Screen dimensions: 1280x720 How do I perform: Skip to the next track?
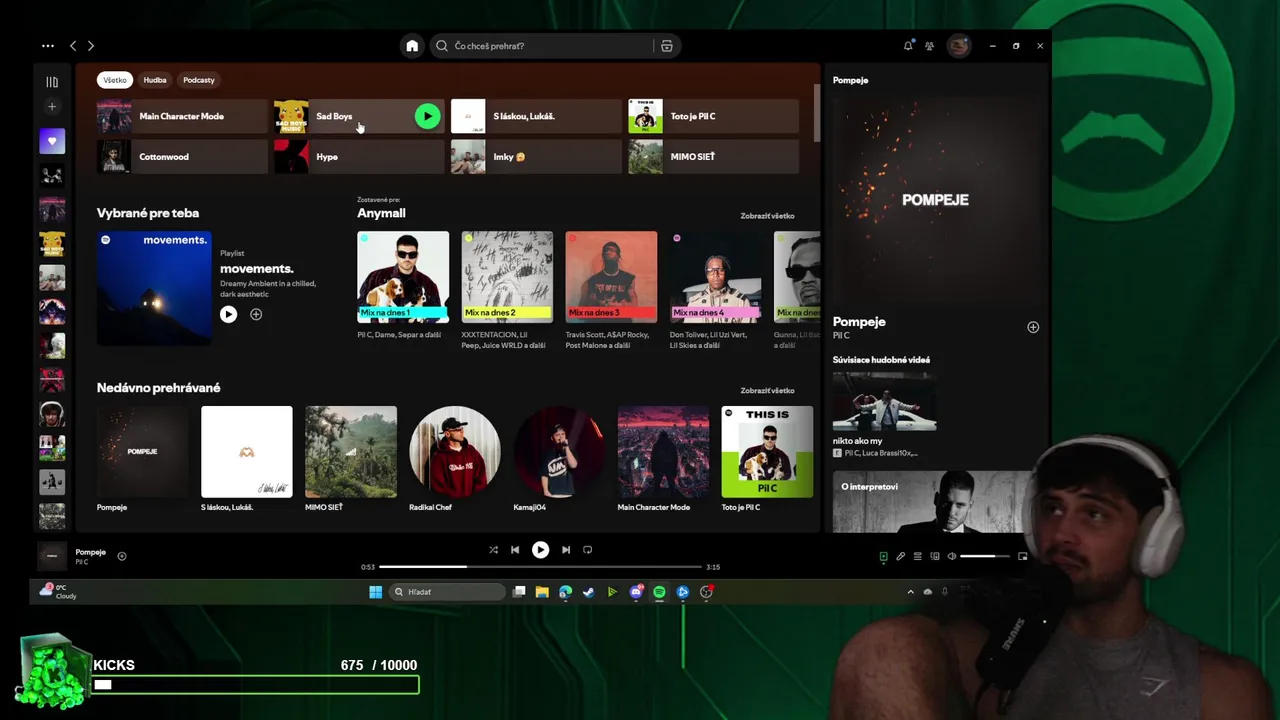tap(566, 550)
